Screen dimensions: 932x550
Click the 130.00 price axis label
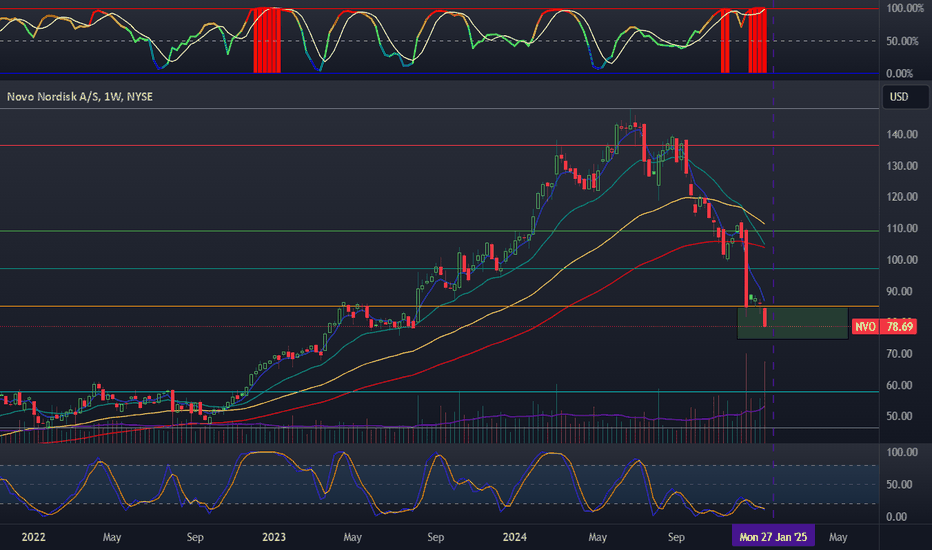tap(902, 166)
